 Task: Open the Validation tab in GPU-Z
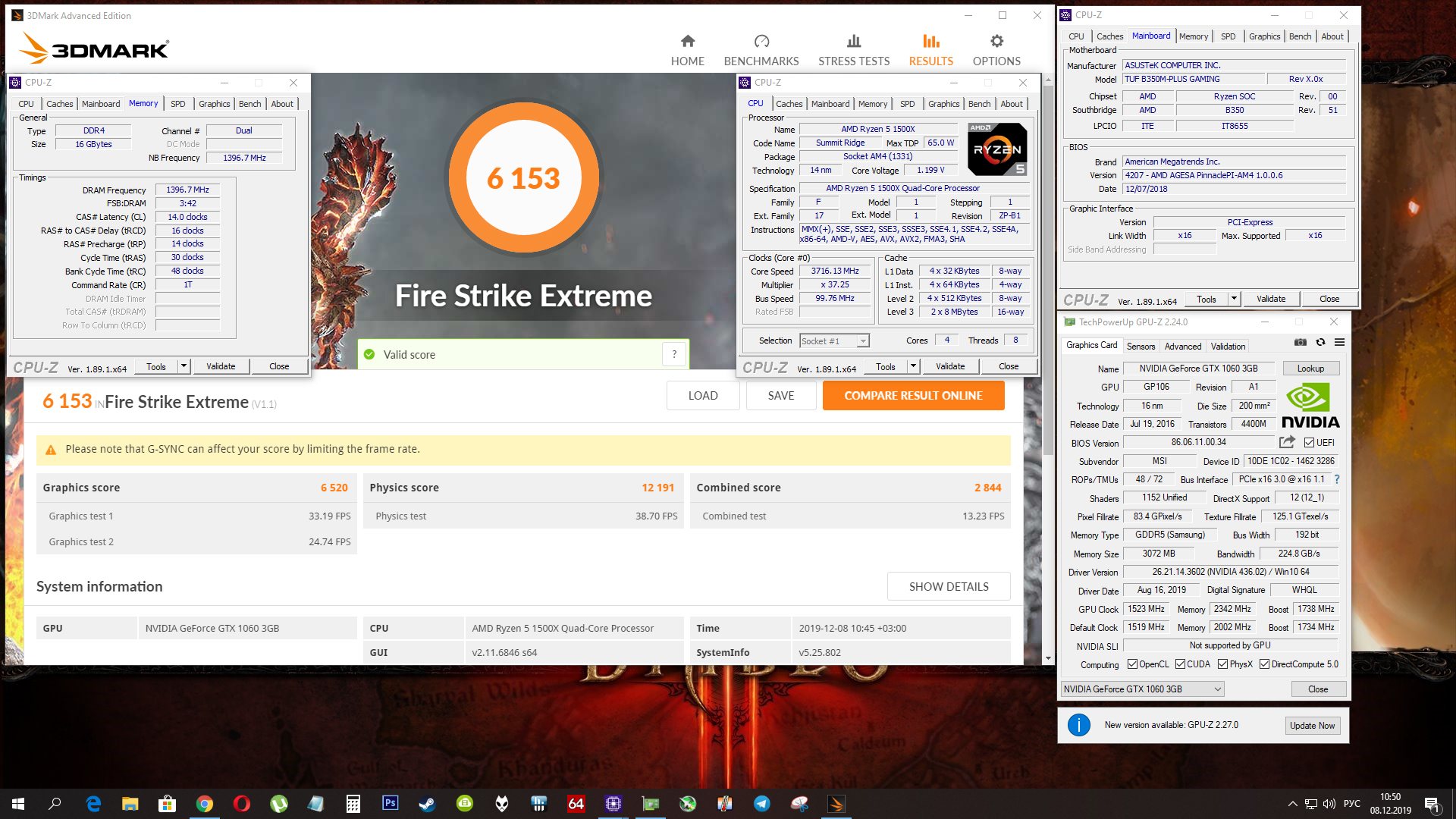[x=1228, y=347]
